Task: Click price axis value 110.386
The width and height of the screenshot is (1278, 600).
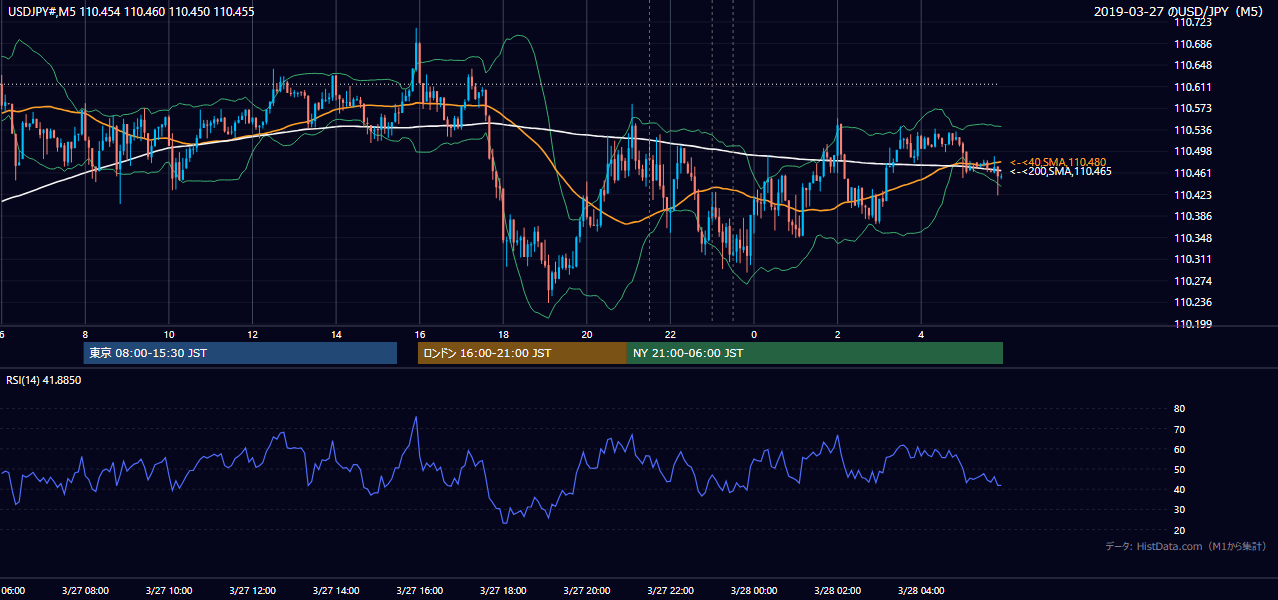Action: [x=1193, y=216]
